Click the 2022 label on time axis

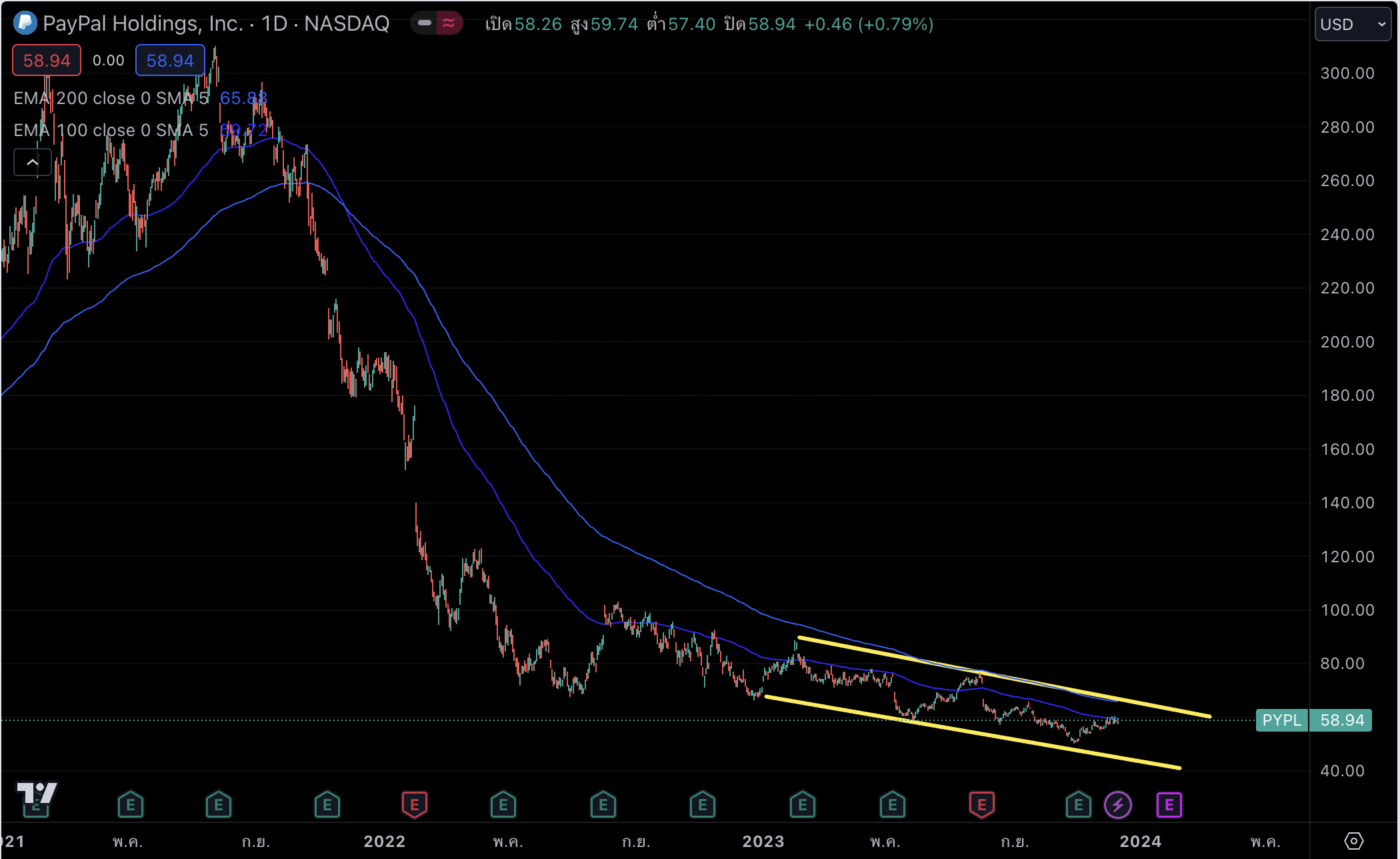pos(385,842)
